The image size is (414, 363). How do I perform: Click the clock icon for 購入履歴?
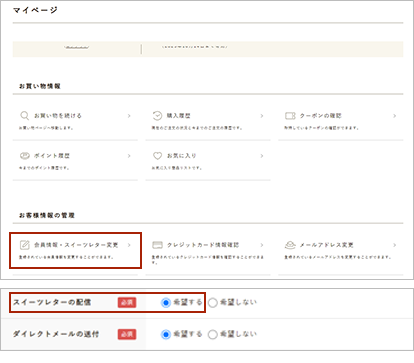pos(157,116)
